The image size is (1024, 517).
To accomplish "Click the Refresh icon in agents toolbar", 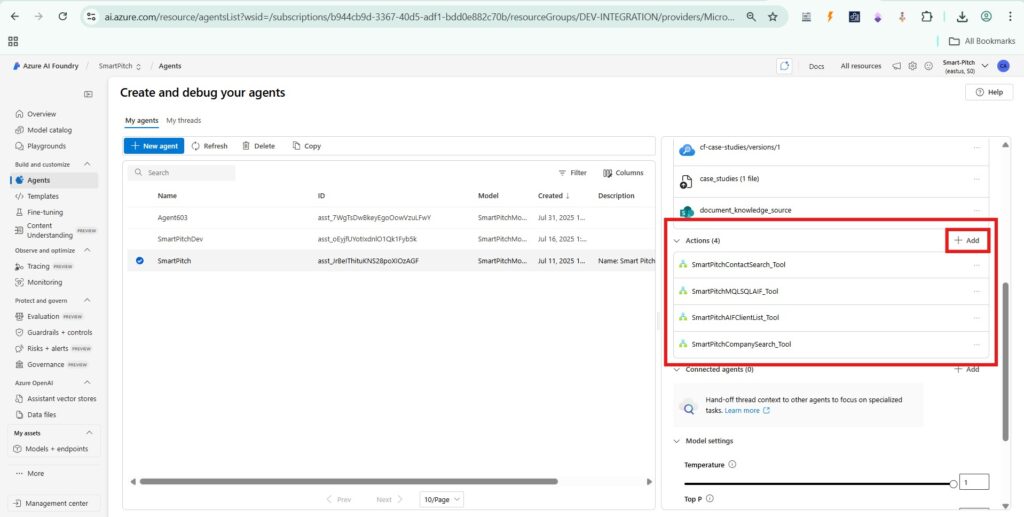I will (196, 146).
